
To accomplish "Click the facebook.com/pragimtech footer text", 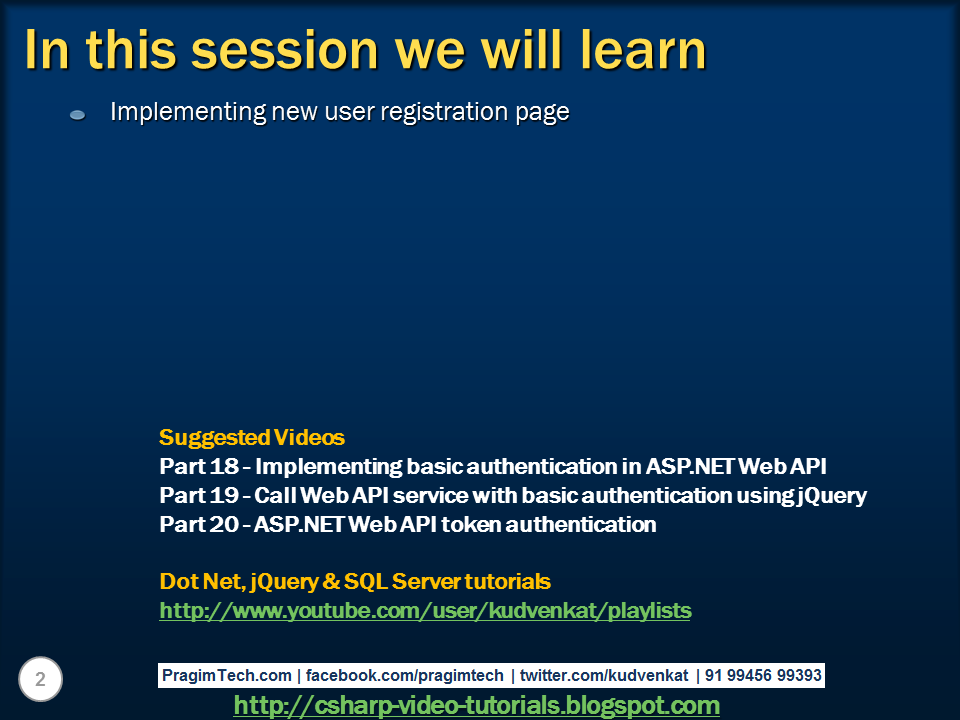I will [x=407, y=675].
